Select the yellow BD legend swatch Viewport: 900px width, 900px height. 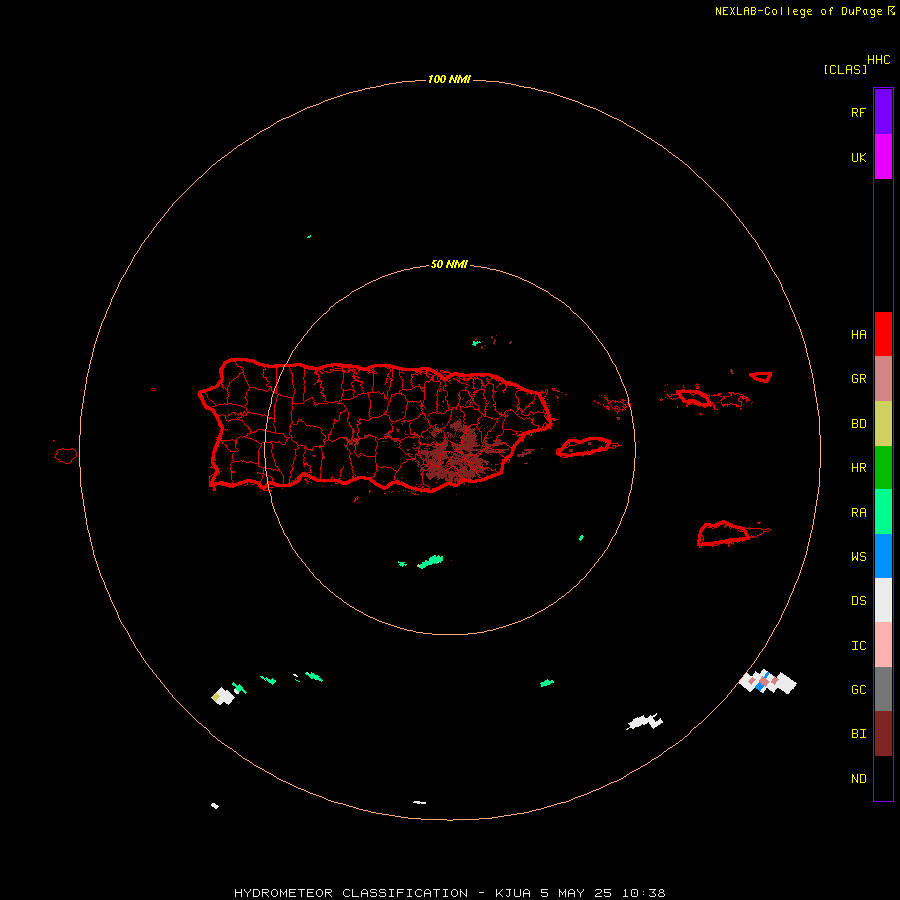coord(883,424)
